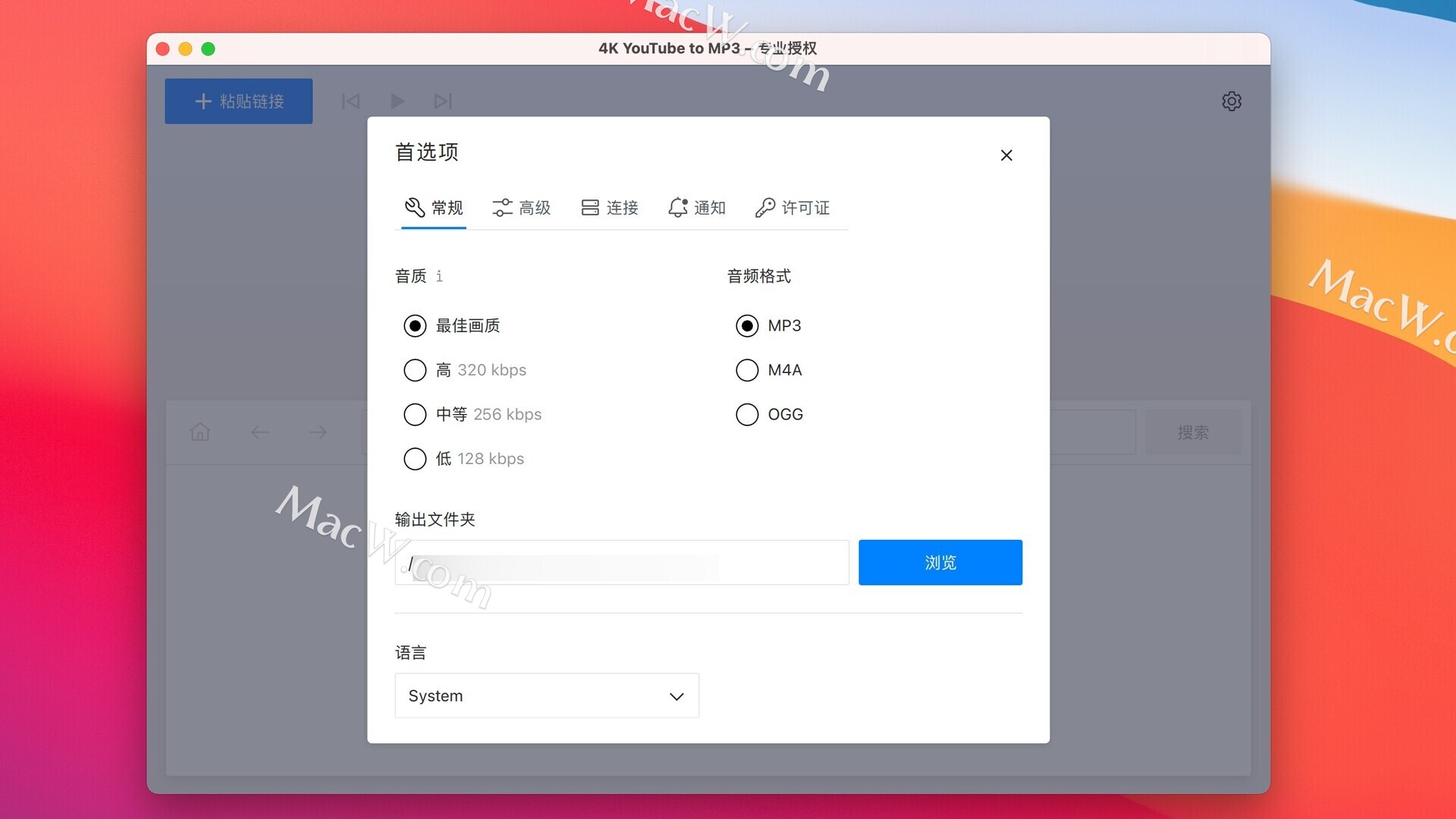Screen dimensions: 1456x819
Task: Switch to the 连接 connection tab
Action: tap(610, 208)
